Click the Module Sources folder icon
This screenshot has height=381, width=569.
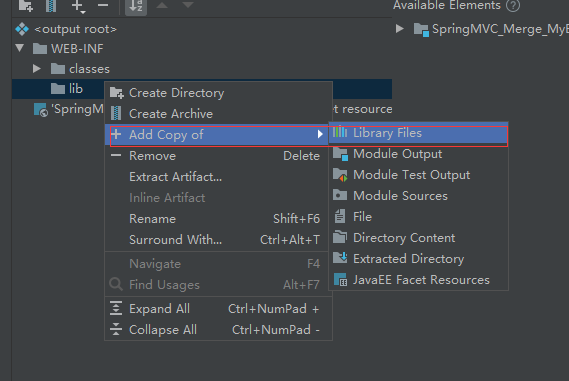340,195
